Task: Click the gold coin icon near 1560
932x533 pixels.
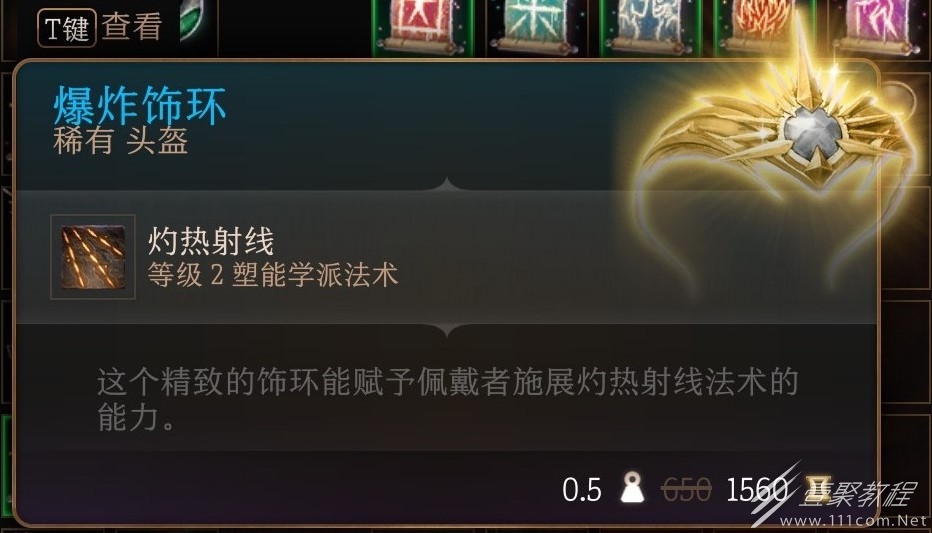Action: (819, 489)
